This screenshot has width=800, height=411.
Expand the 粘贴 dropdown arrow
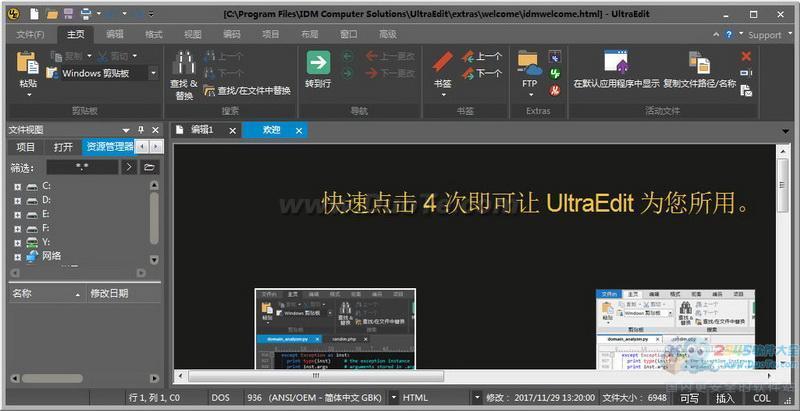coord(29,95)
